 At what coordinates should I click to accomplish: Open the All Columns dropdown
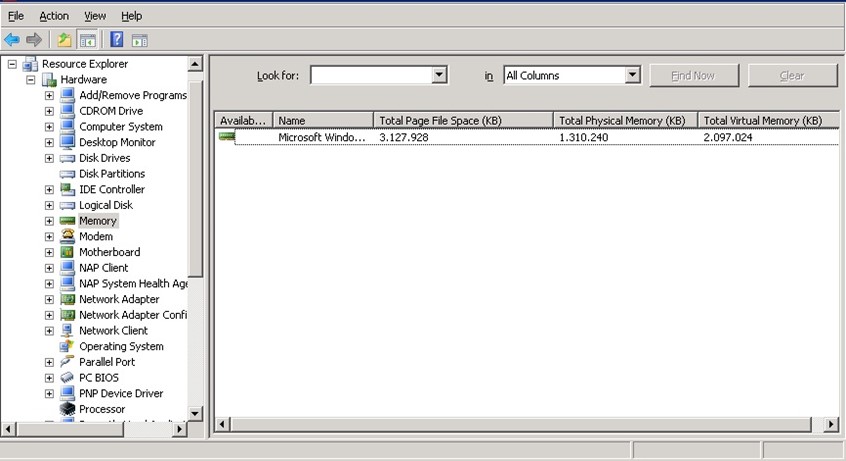632,75
